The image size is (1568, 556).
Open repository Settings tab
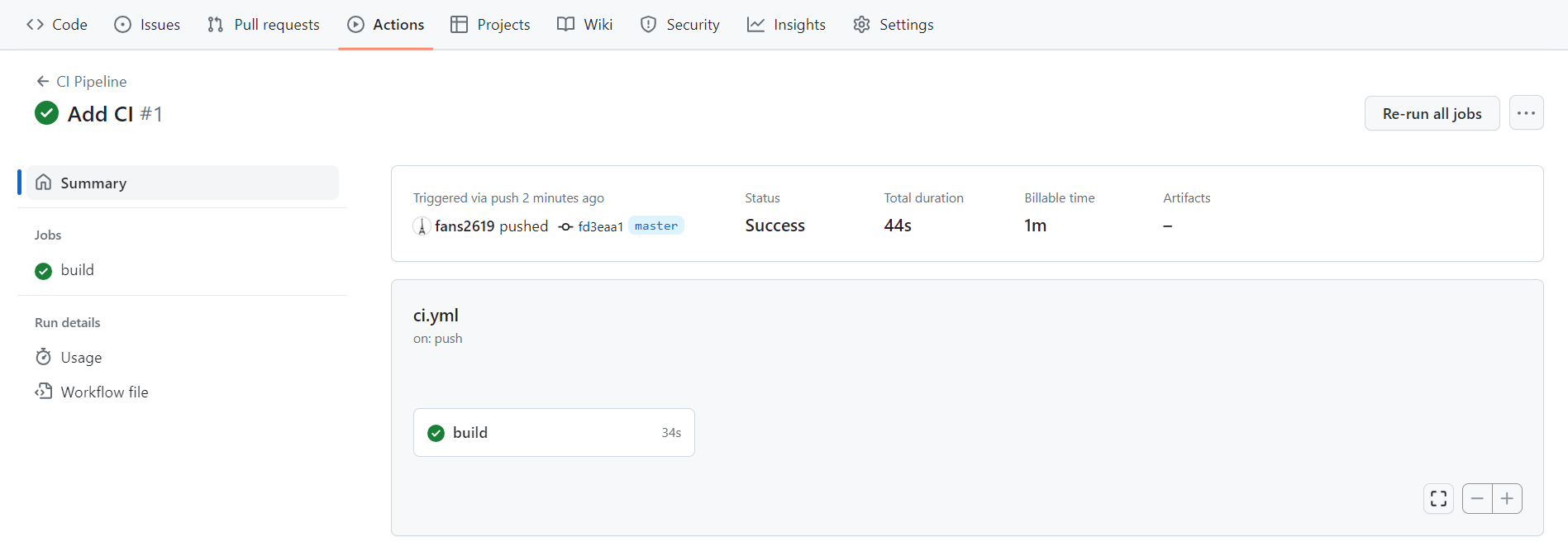(894, 25)
